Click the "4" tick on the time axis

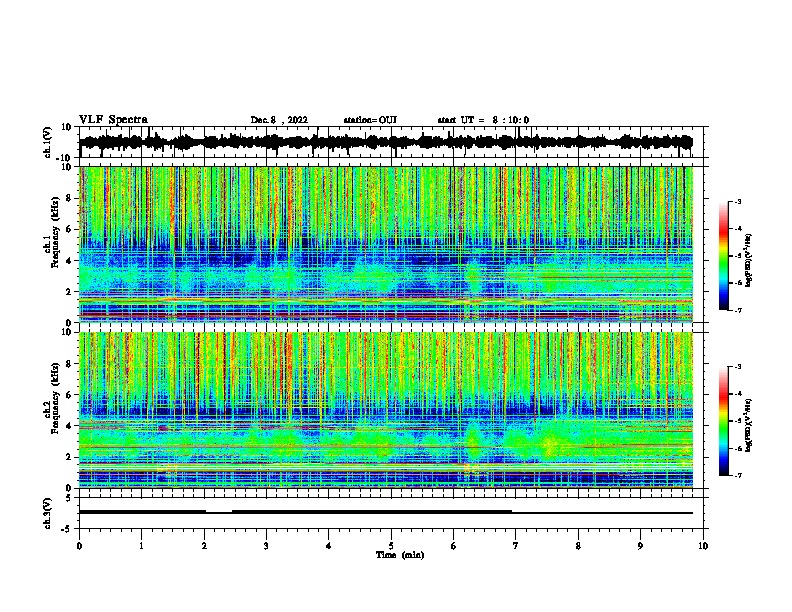pos(329,546)
